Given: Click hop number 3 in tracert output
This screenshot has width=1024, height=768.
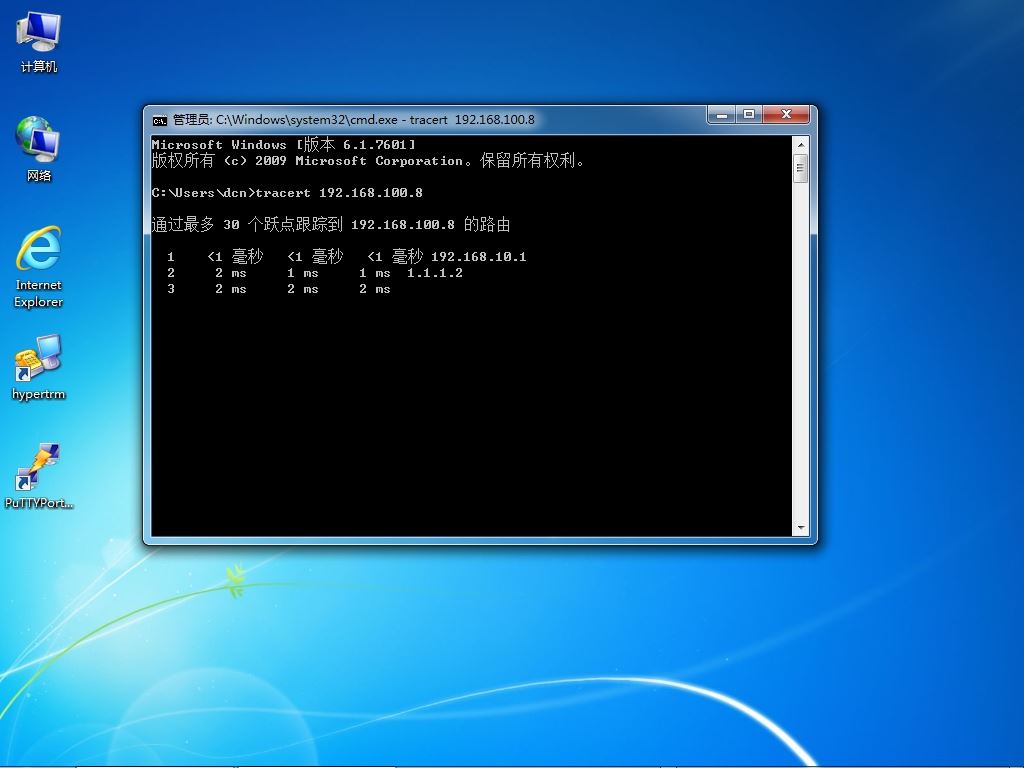Looking at the screenshot, I should (x=171, y=289).
